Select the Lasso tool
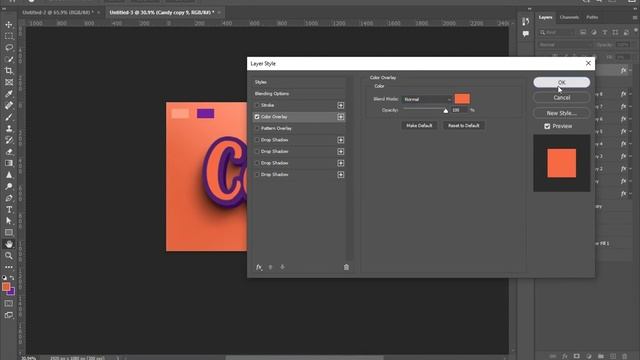Image resolution: width=640 pixels, height=360 pixels. click(9, 47)
